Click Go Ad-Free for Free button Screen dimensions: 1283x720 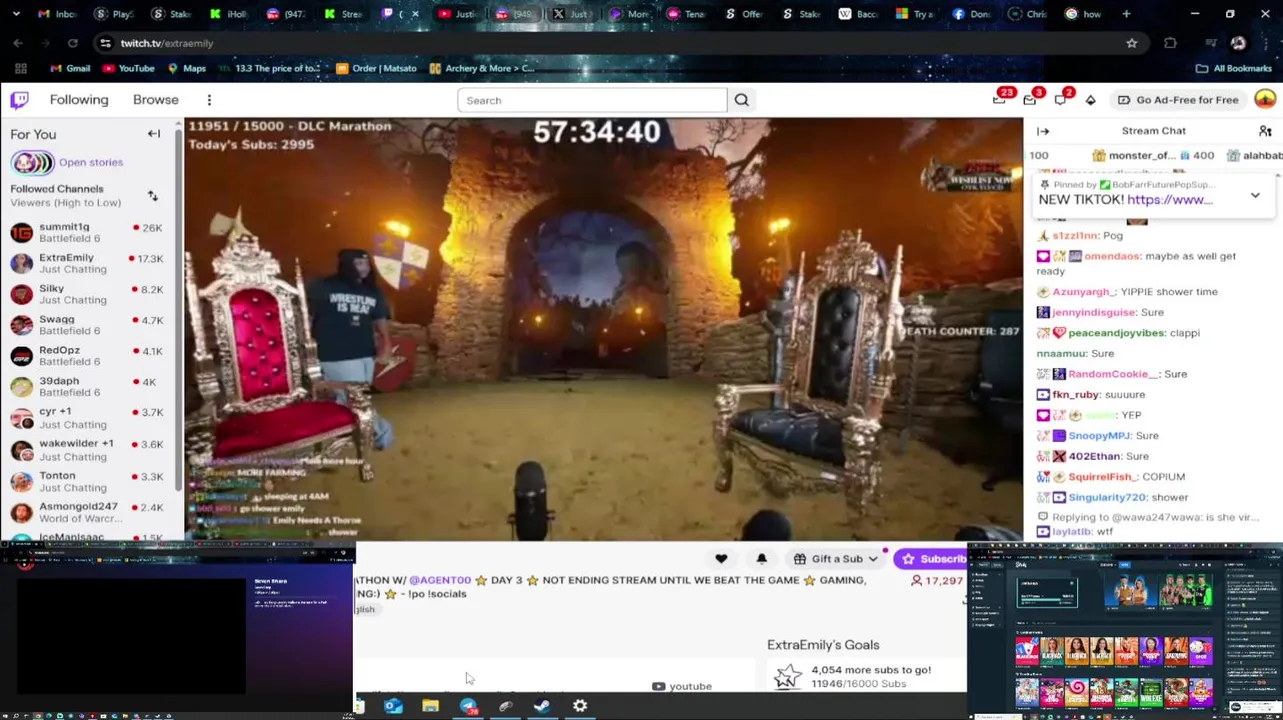1178,100
